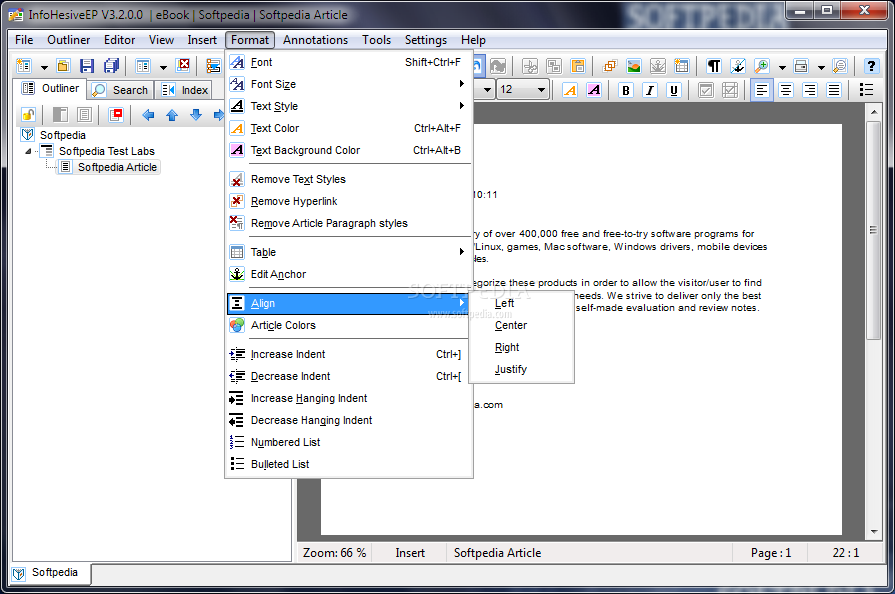The width and height of the screenshot is (895, 594).
Task: Select Edit Anchor from Format menu
Action: (x=349, y=274)
